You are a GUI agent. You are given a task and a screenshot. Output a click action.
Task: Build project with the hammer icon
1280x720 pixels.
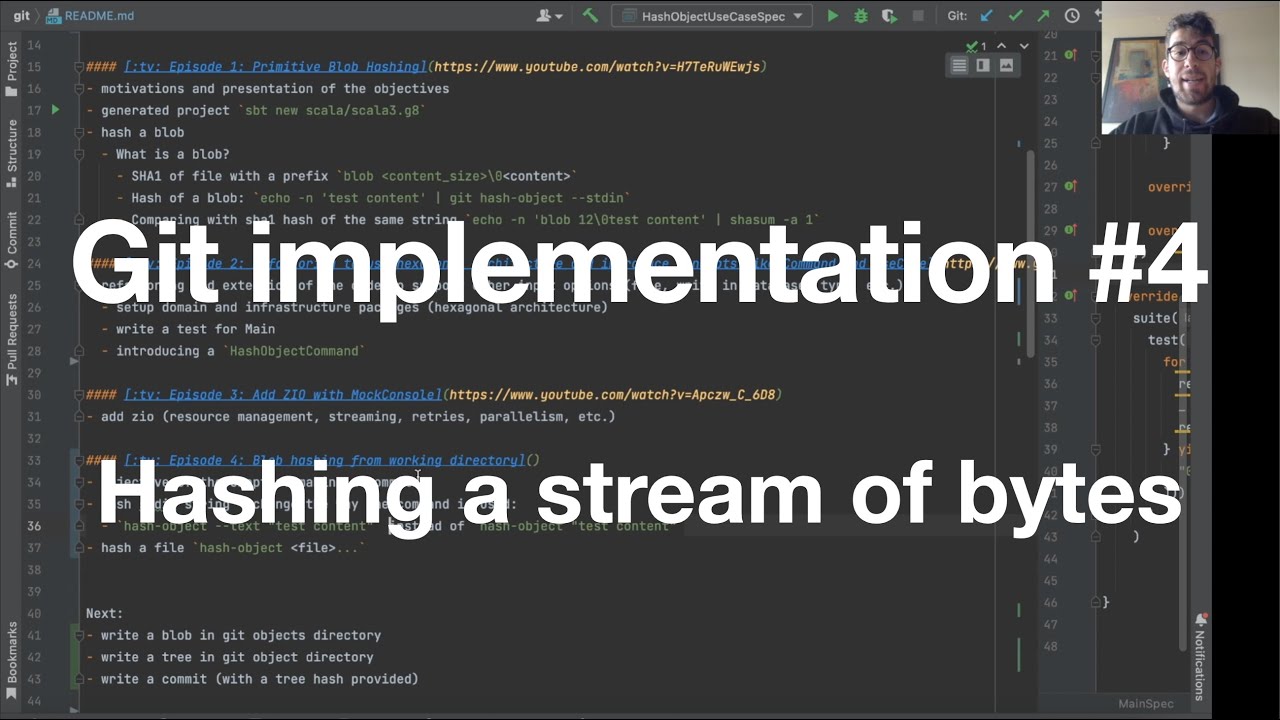(590, 16)
